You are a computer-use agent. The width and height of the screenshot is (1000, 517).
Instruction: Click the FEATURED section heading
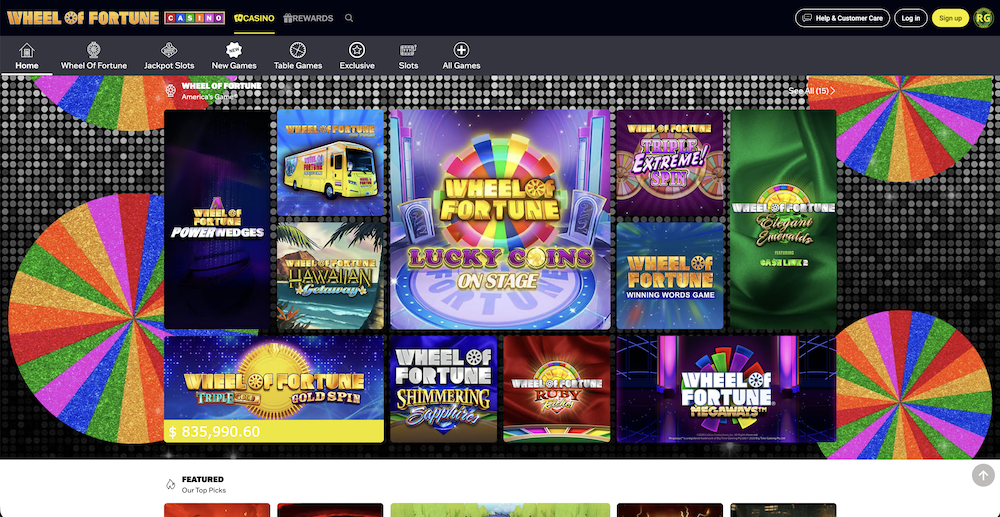click(x=203, y=479)
